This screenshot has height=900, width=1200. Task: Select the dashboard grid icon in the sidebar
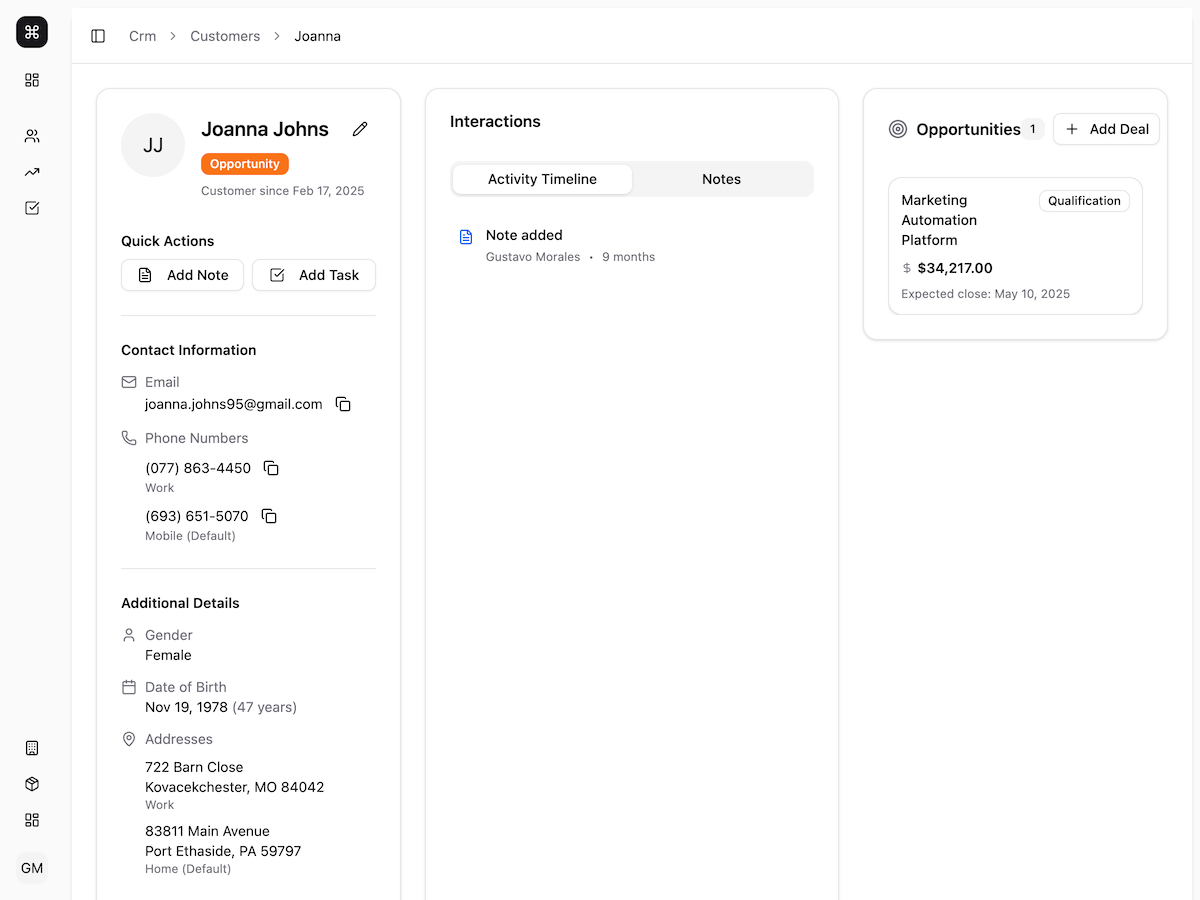tap(31, 80)
